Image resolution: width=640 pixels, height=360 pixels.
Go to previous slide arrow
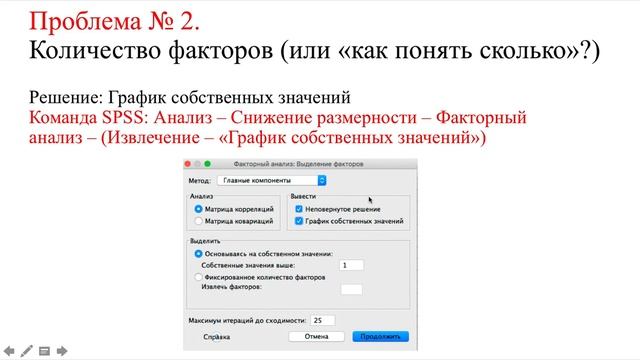tap(9, 351)
